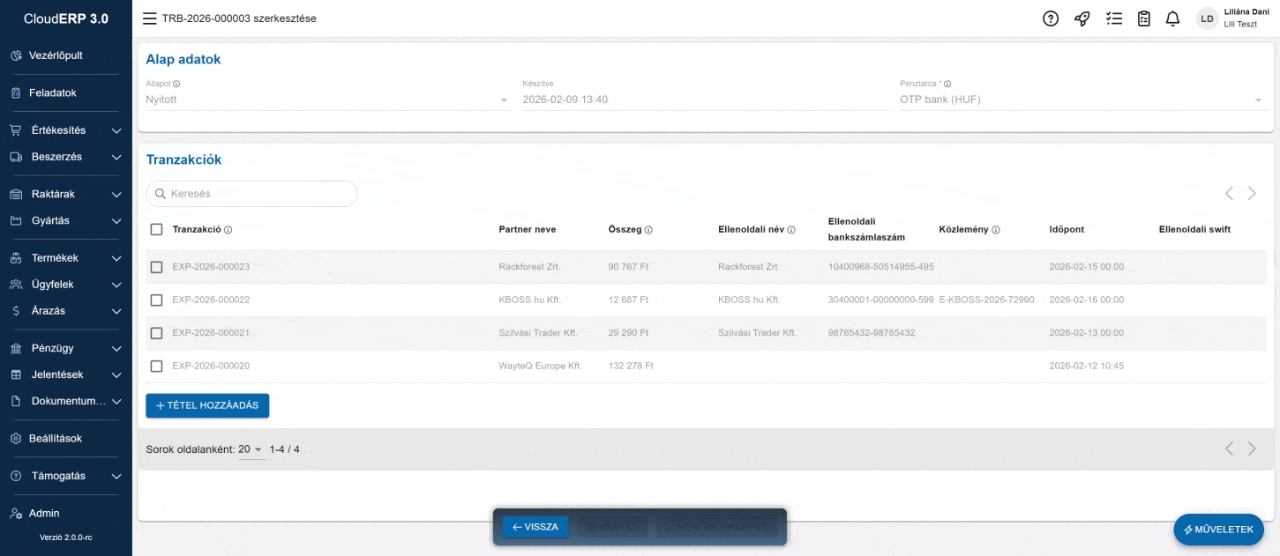
Task: Tick the checkbox for EXP-2026-000022
Action: 156,300
